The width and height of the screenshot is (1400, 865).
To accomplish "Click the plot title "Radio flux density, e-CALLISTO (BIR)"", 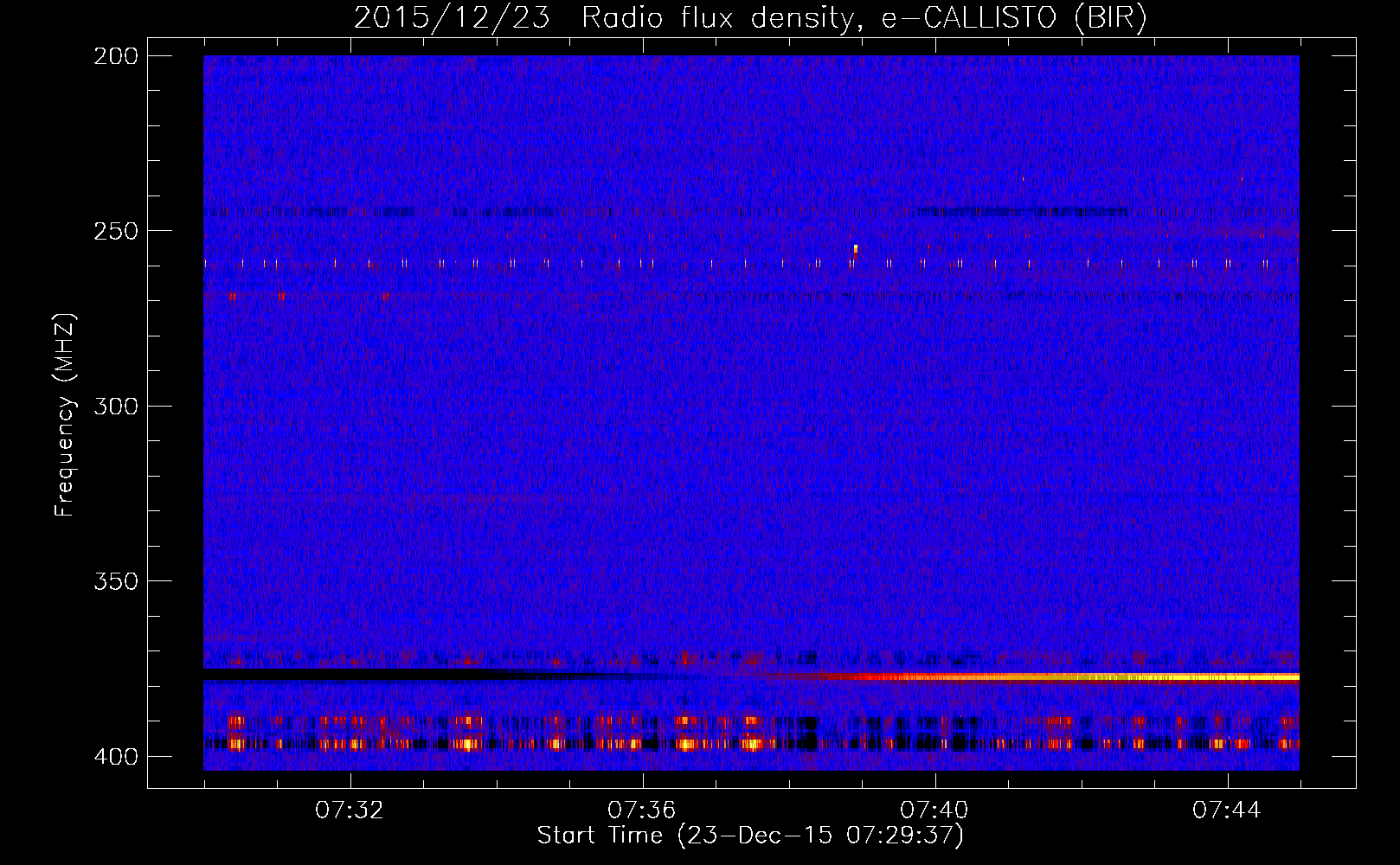I will tap(864, 18).
